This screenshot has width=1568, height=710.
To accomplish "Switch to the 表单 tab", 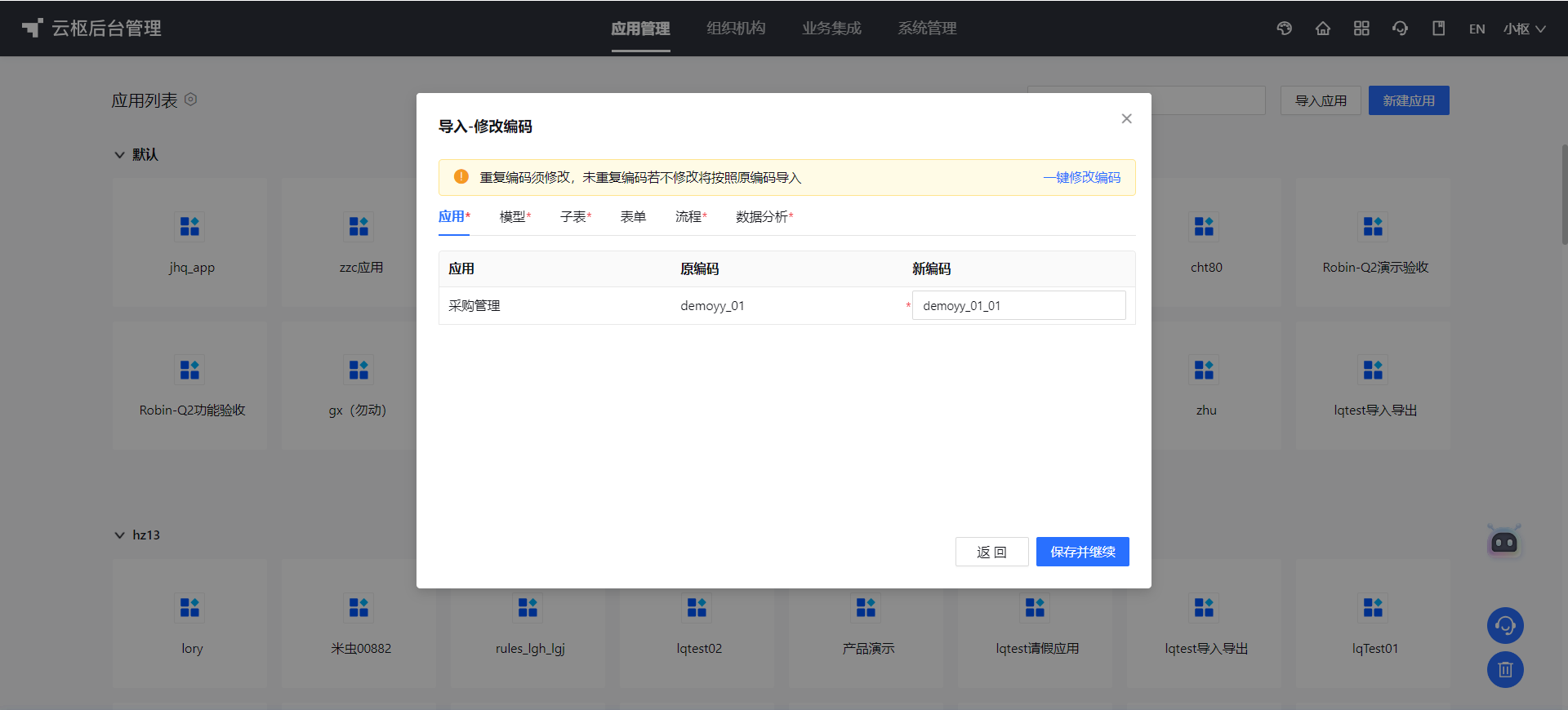I will 633,216.
